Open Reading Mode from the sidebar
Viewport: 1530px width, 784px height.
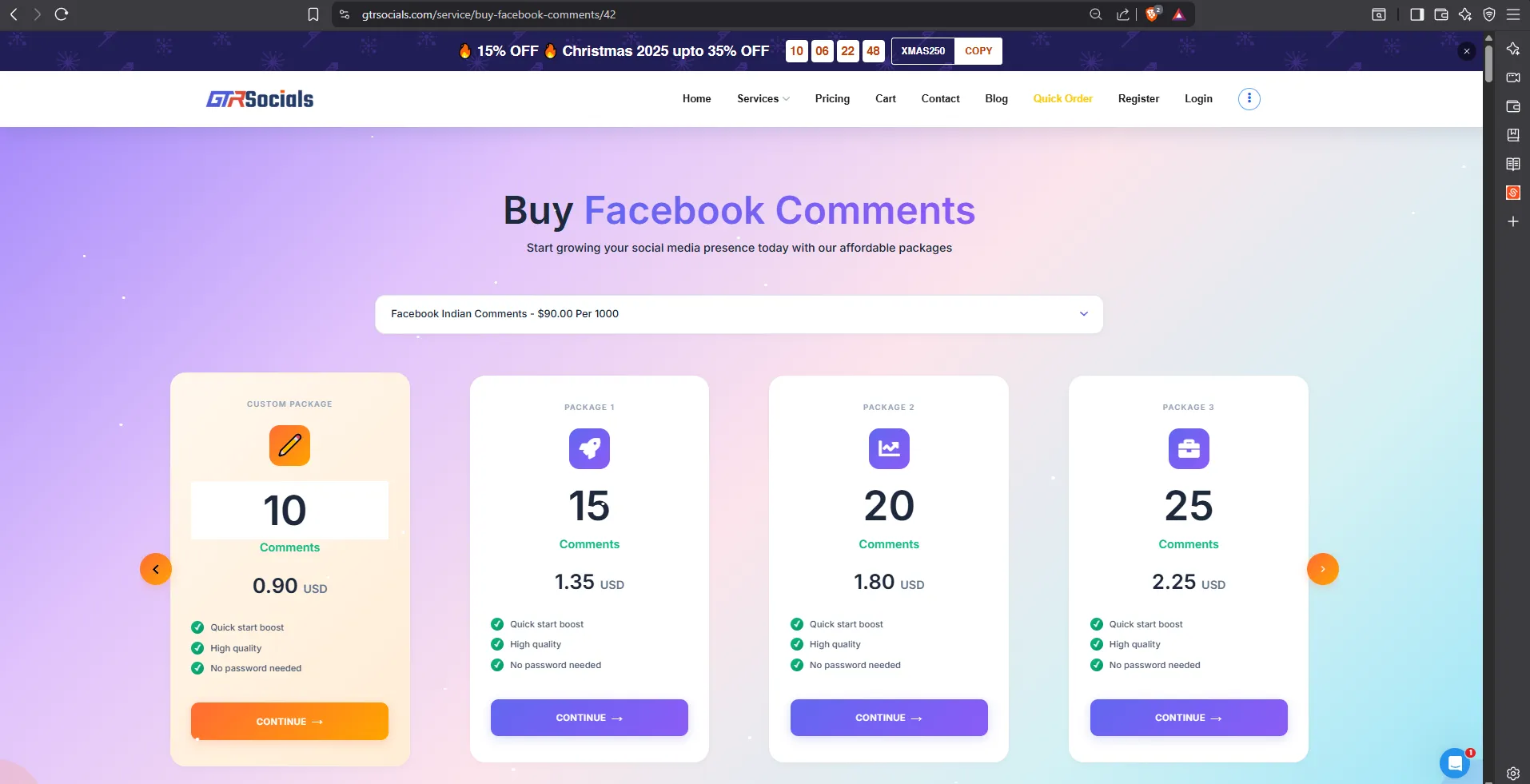[1512, 164]
